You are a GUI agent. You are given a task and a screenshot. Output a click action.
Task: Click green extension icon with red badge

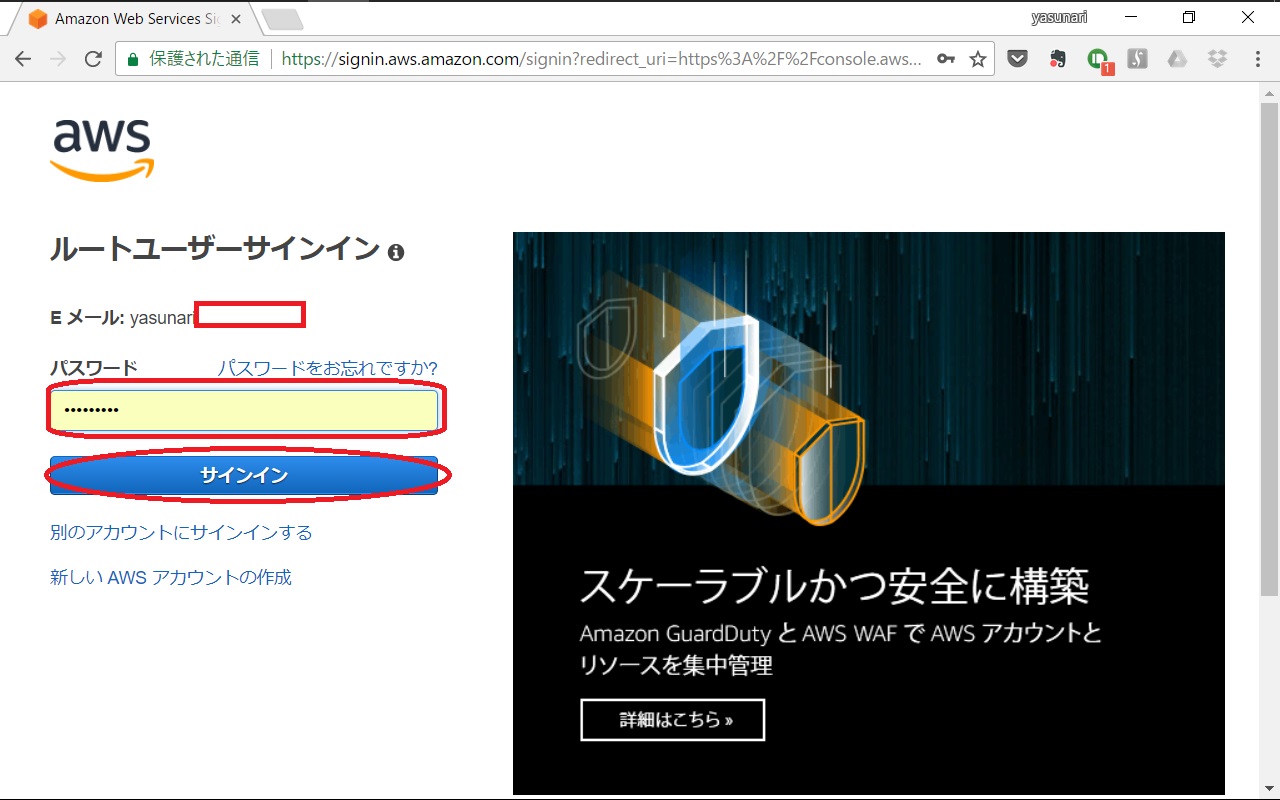point(1099,60)
